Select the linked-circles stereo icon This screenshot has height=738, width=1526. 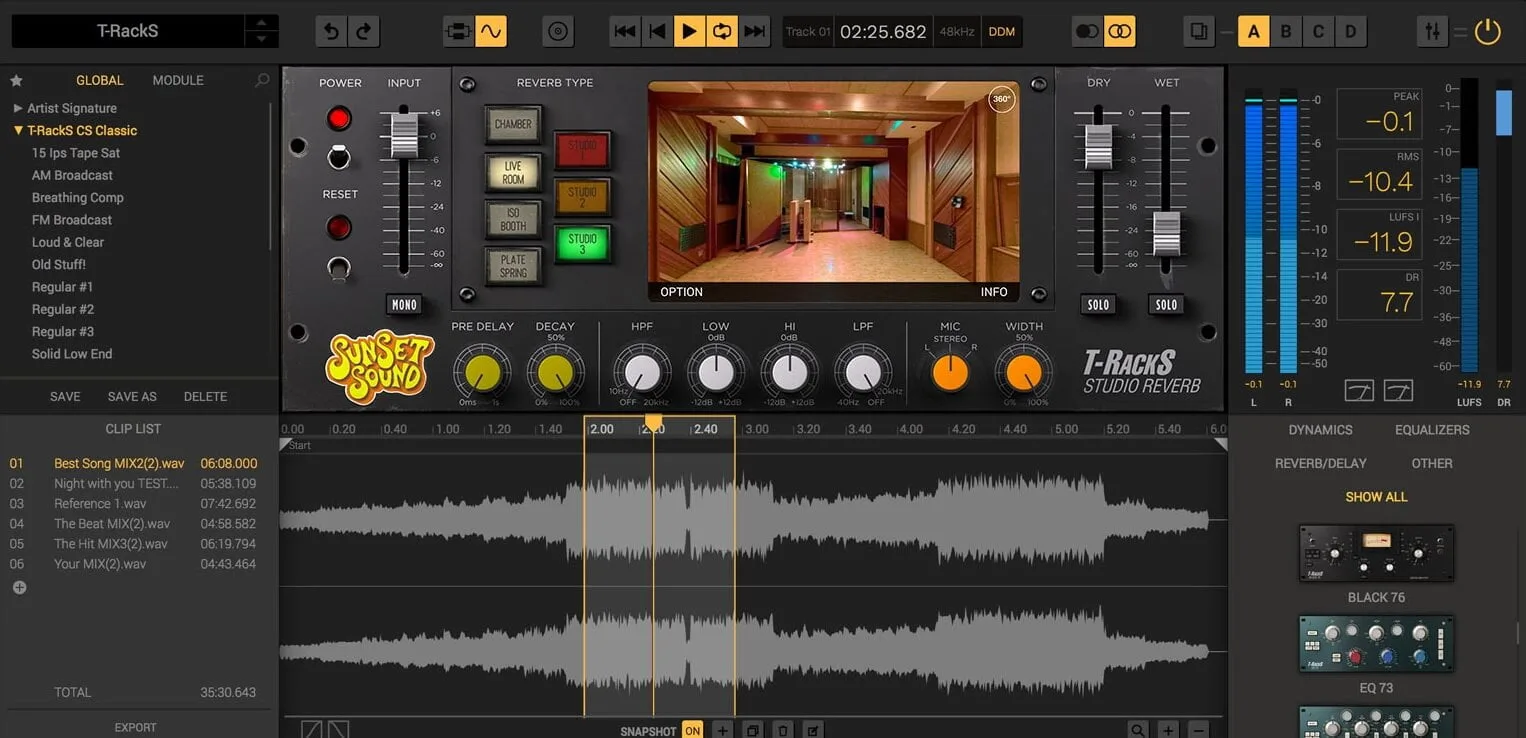tap(1120, 31)
